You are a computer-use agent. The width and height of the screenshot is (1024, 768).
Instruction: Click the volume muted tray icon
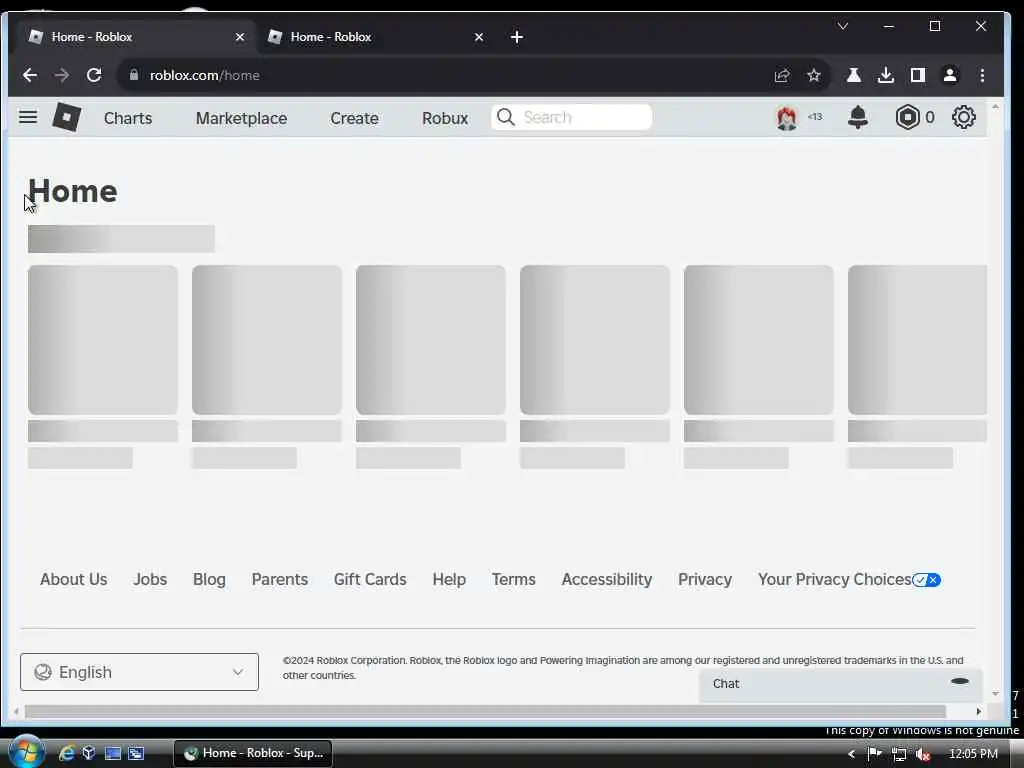pos(922,754)
